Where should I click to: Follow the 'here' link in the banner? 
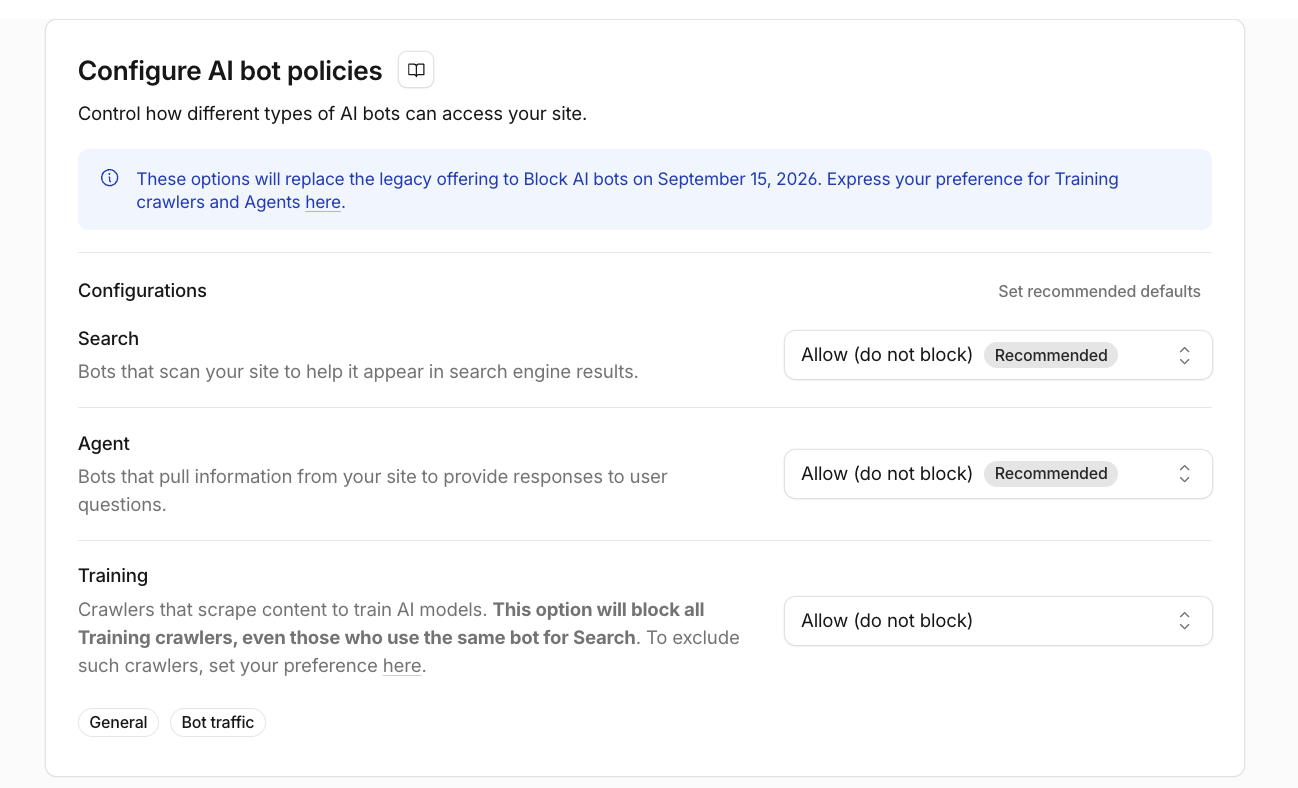coord(323,202)
